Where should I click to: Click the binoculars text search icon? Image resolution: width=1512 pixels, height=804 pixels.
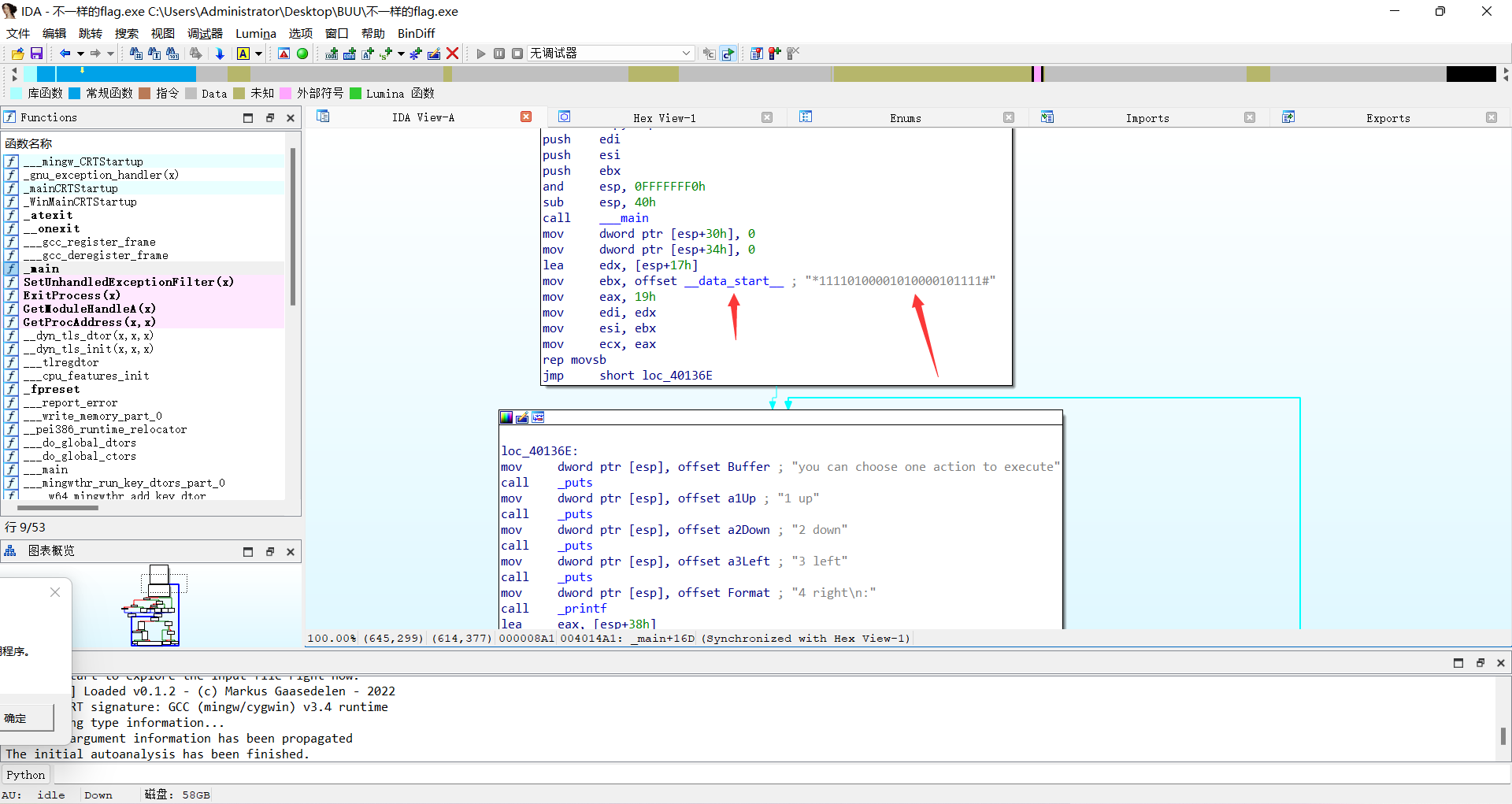(154, 54)
